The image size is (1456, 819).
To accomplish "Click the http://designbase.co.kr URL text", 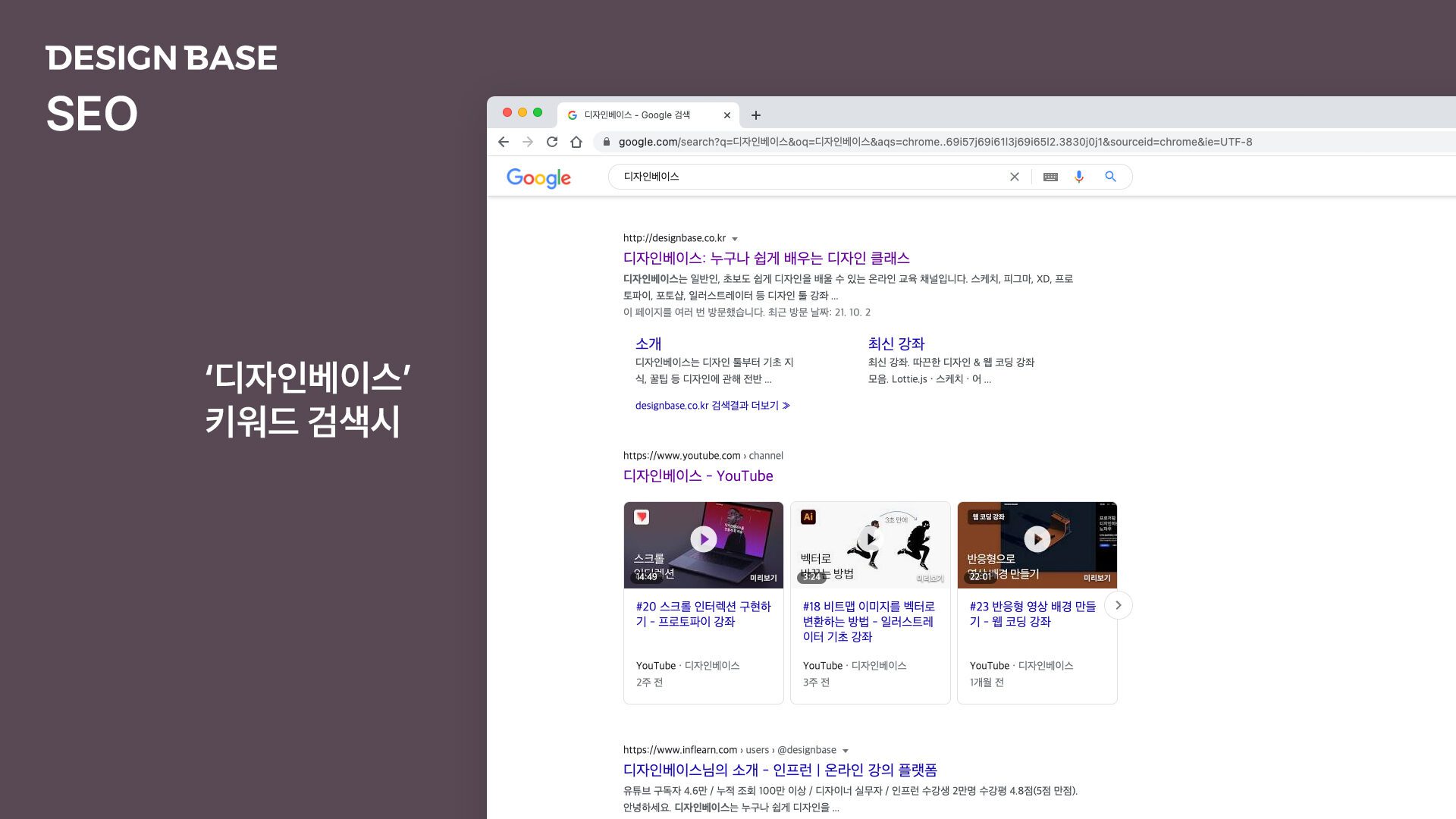I will tap(674, 238).
